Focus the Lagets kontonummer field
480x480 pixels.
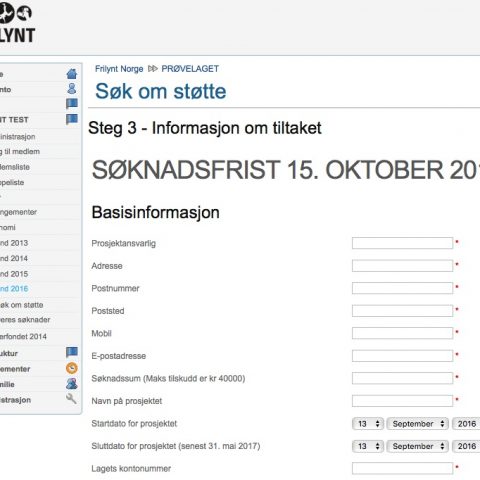click(402, 468)
